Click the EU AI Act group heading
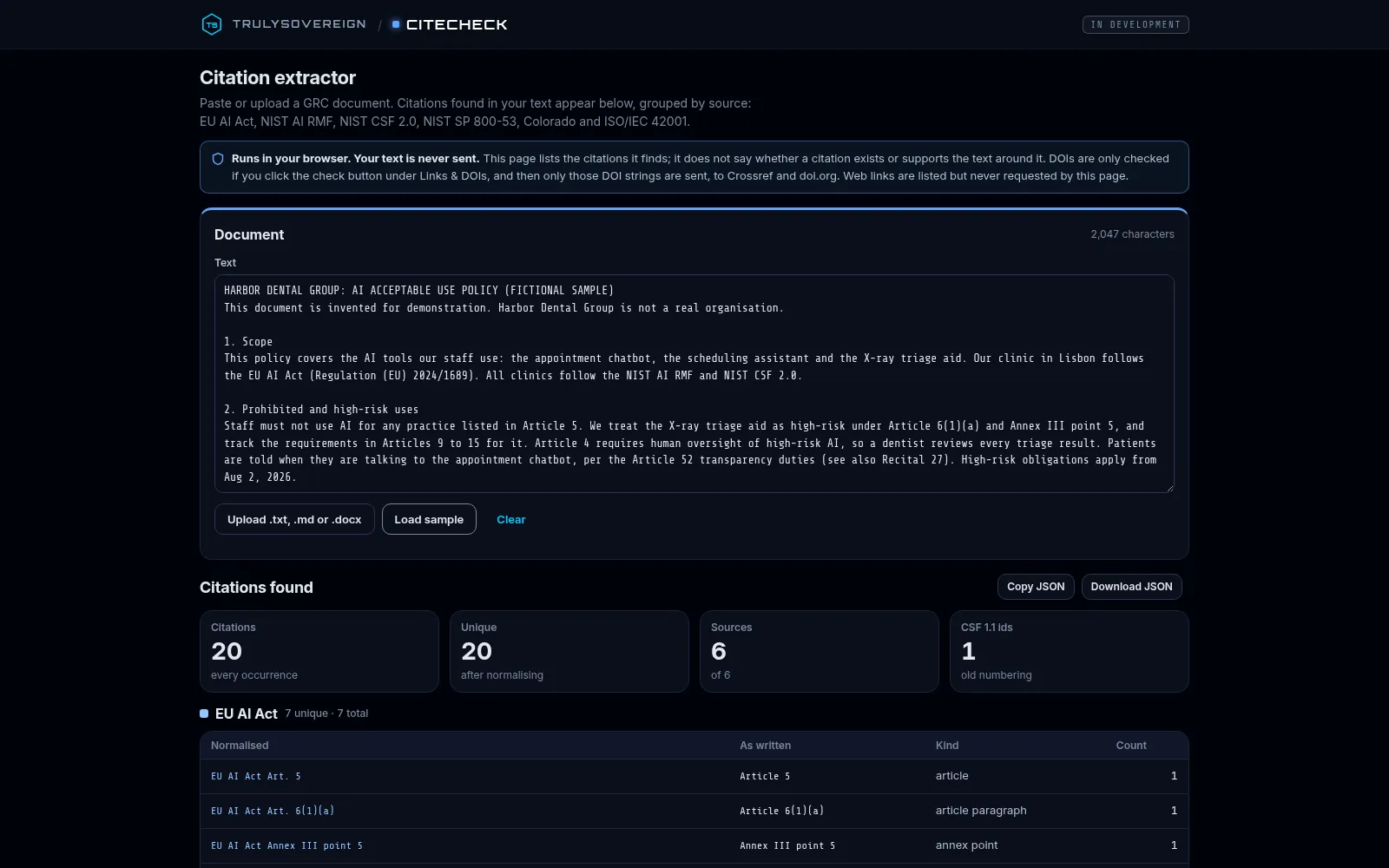Image resolution: width=1389 pixels, height=868 pixels. tap(247, 713)
